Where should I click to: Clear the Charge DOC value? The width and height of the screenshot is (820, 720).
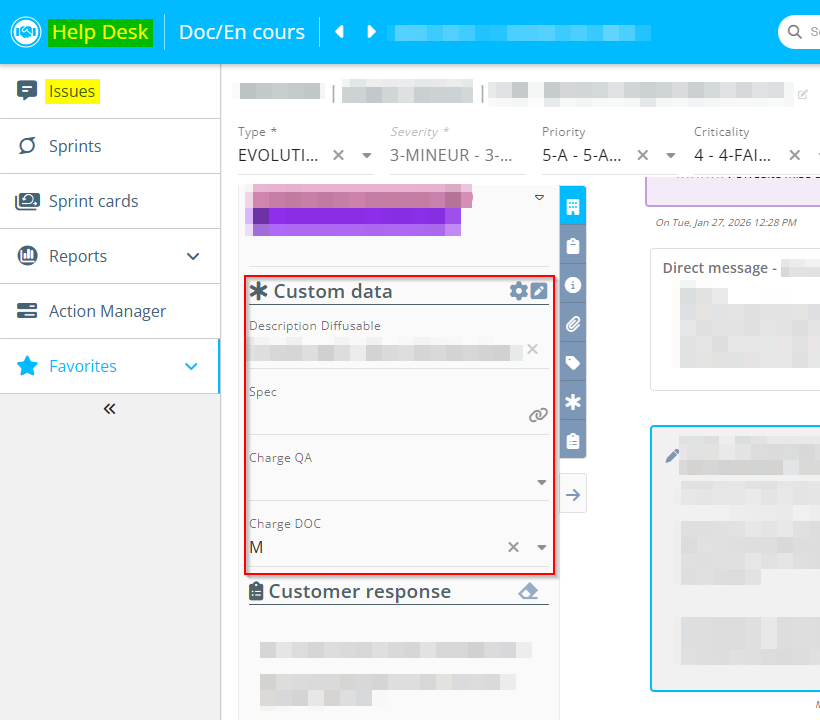tap(513, 547)
